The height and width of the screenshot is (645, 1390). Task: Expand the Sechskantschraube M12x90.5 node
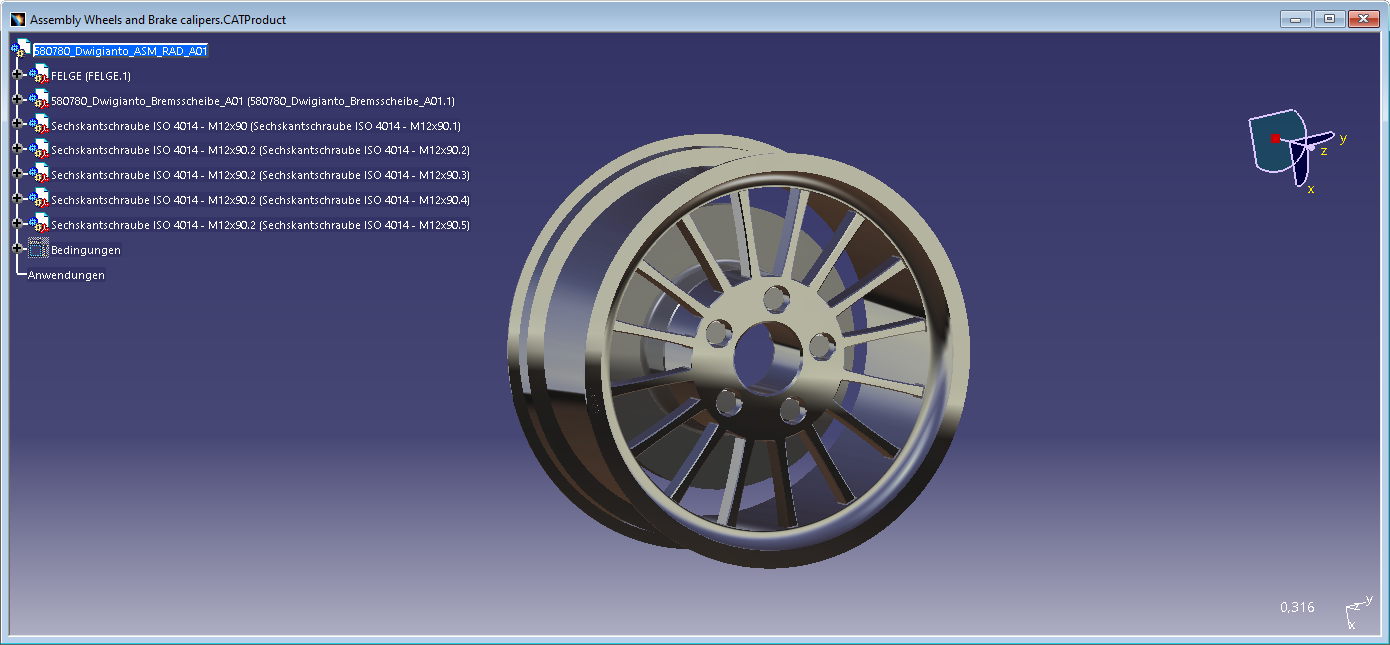pos(17,224)
